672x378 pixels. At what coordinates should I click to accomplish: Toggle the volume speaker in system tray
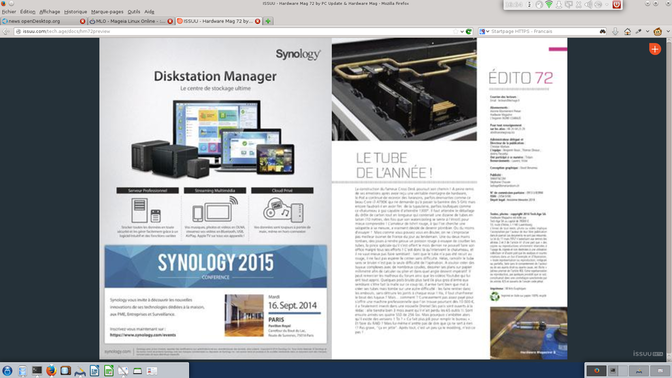(x=588, y=5)
